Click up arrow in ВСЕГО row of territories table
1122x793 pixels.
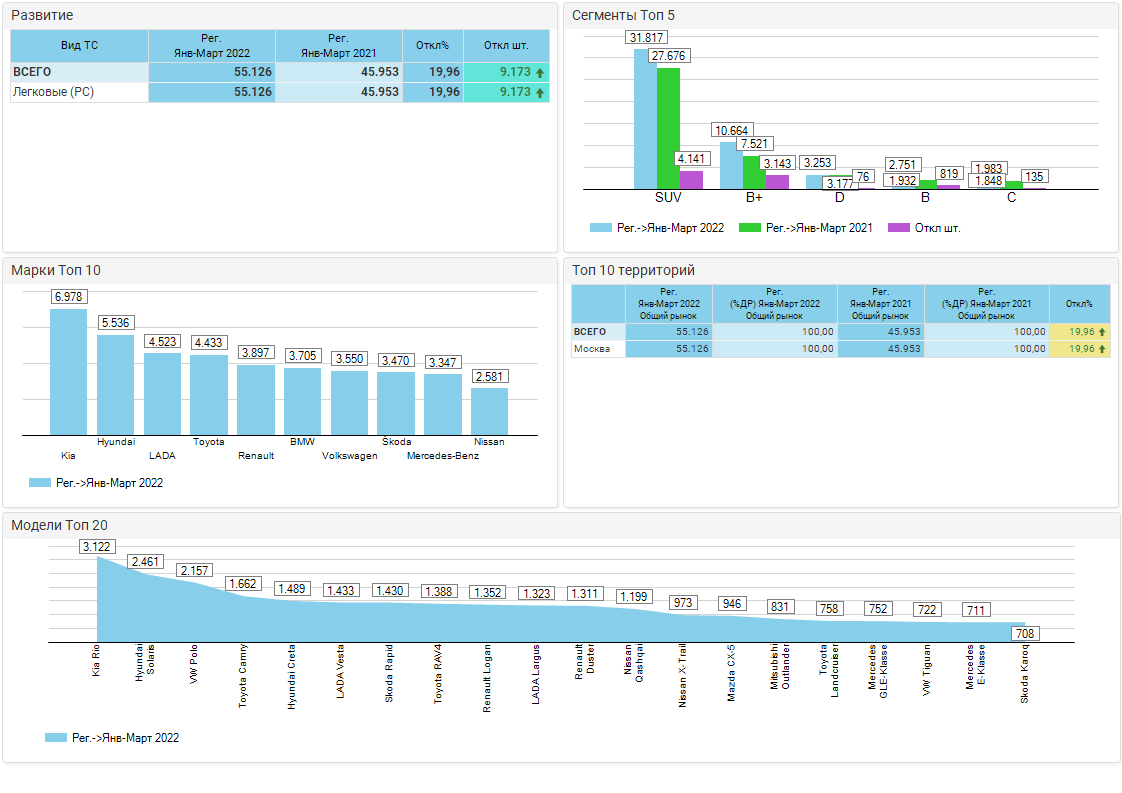point(1102,331)
